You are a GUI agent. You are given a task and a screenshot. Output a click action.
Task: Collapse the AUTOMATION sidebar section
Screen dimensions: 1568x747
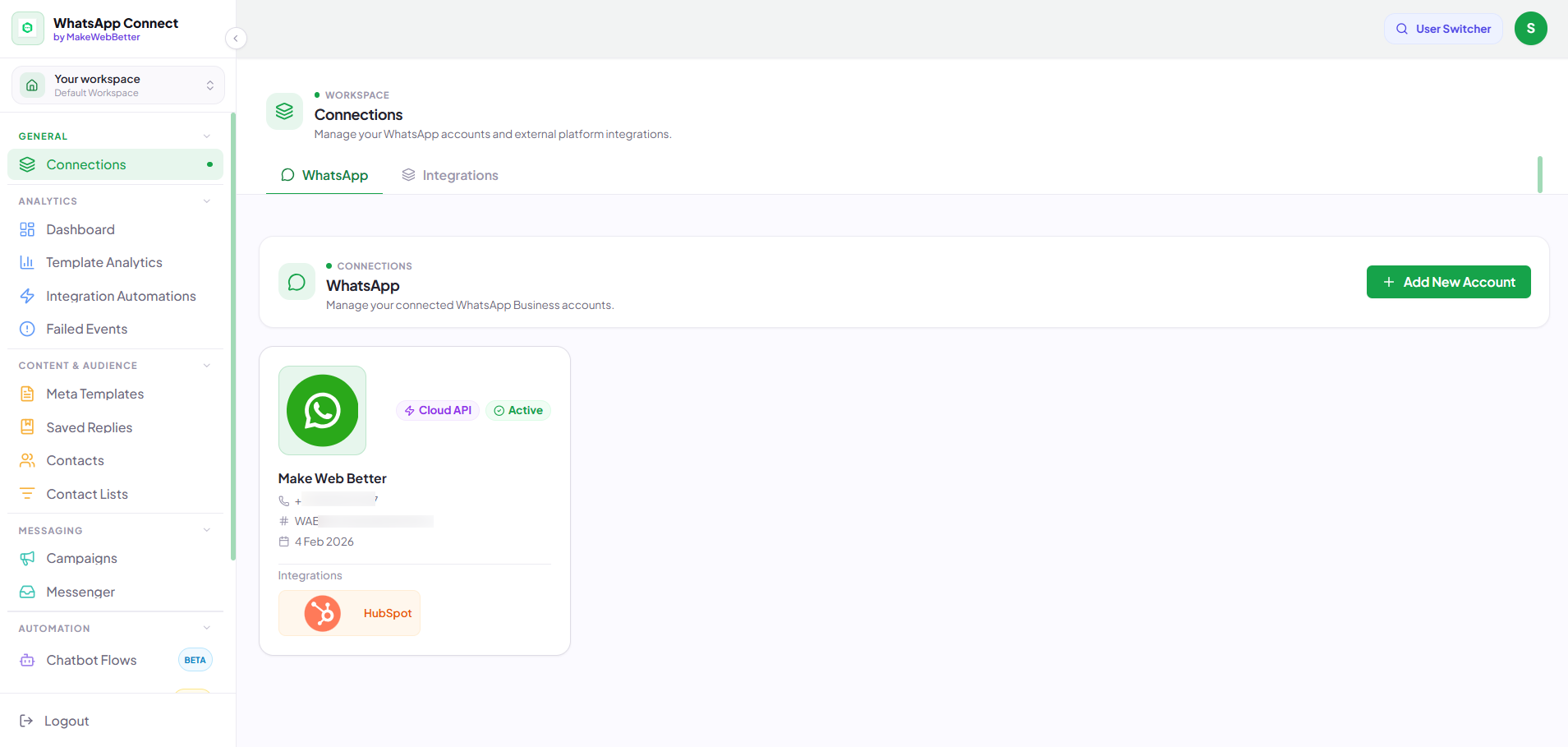point(207,629)
